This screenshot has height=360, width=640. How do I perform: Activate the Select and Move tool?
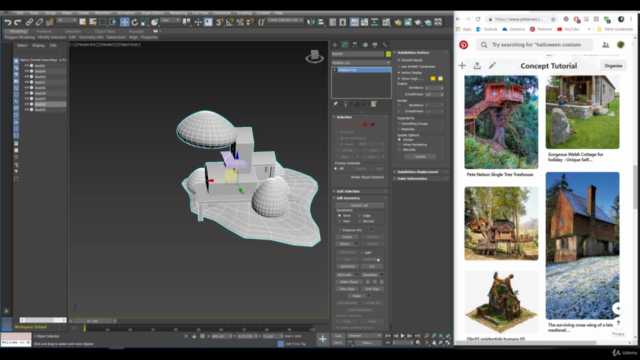125,22
